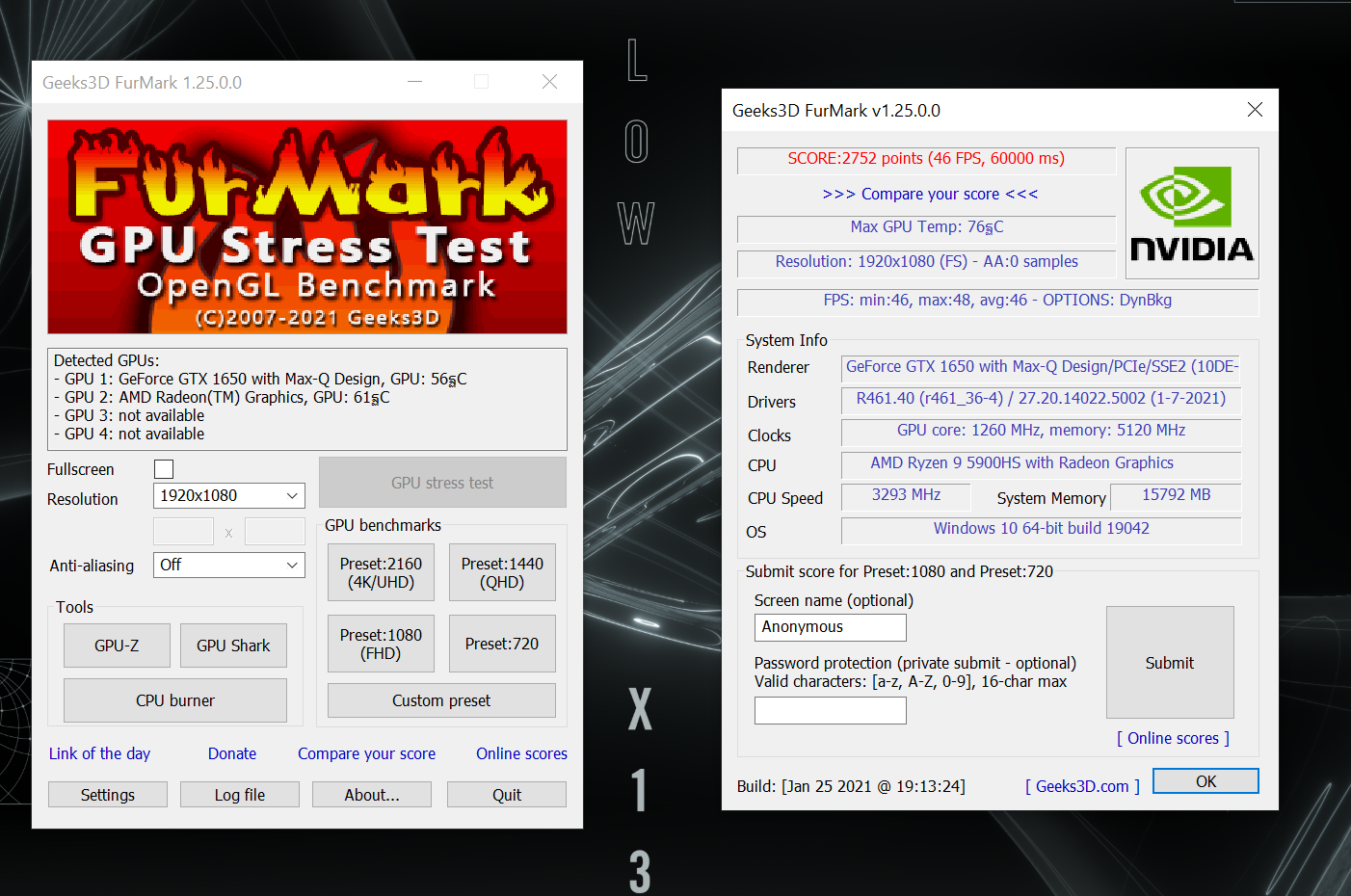Click the NVIDIA logo in results window
Image resolution: width=1351 pixels, height=896 pixels.
coord(1192,214)
